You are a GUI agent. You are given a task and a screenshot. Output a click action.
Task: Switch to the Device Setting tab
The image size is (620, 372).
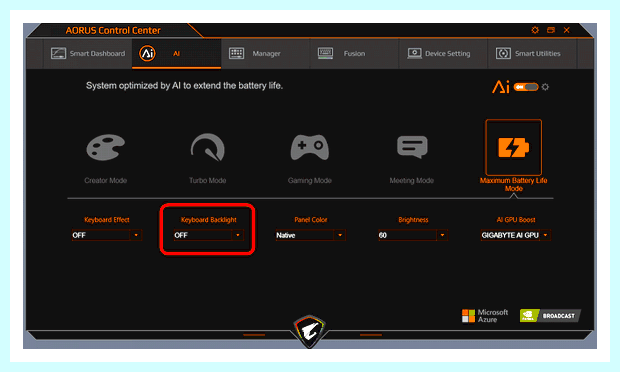click(444, 53)
